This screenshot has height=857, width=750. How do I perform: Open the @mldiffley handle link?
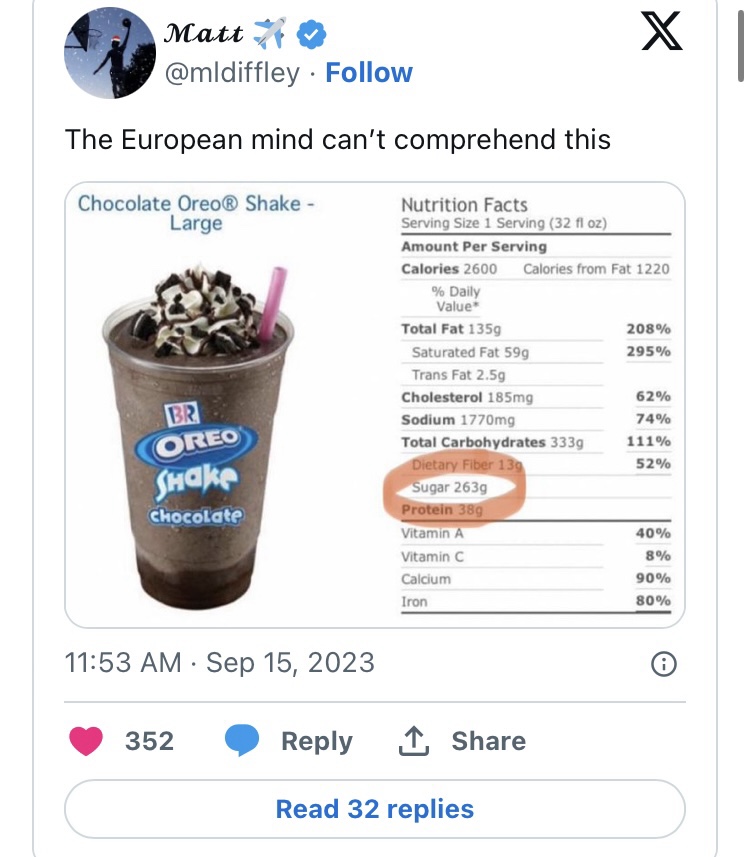(231, 73)
